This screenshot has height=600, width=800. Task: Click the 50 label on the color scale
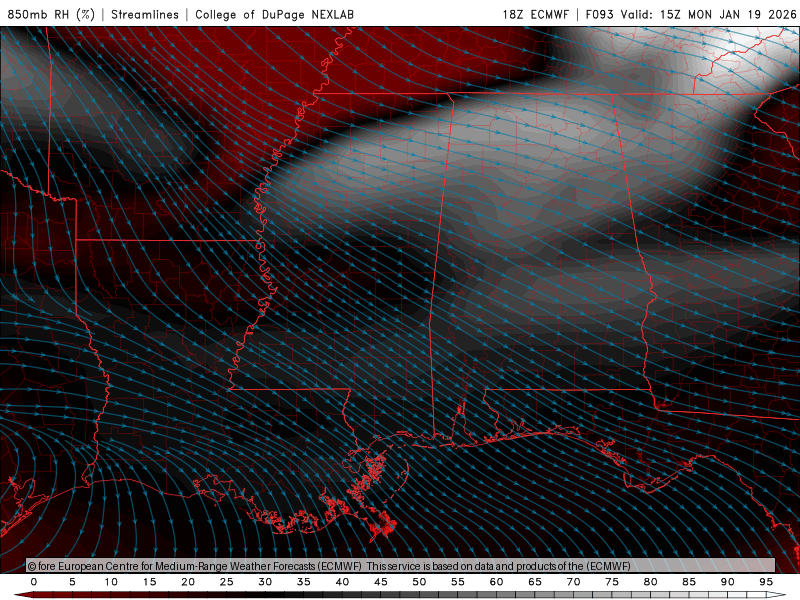419,582
